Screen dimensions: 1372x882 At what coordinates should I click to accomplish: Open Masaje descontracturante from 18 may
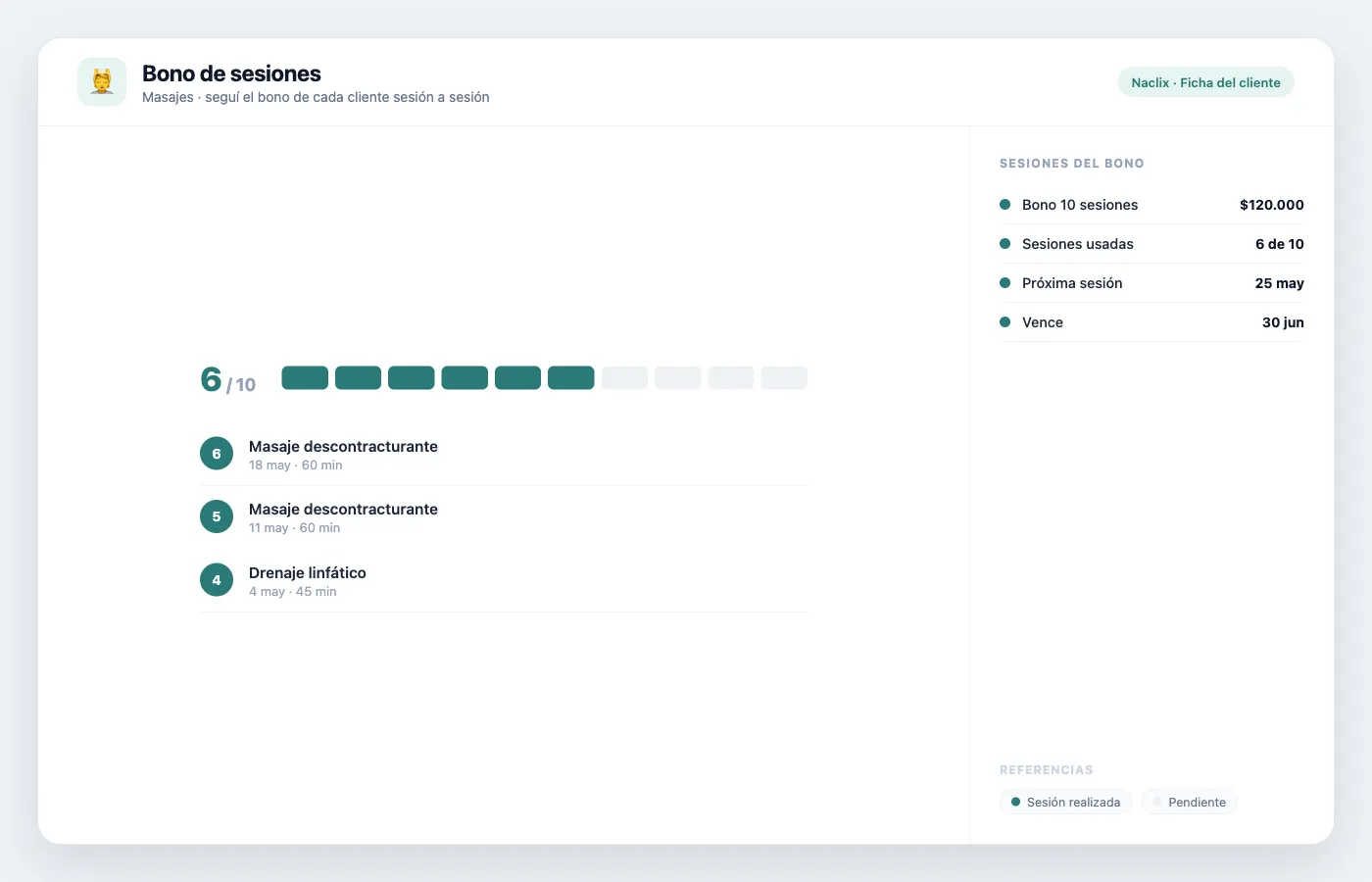point(504,454)
